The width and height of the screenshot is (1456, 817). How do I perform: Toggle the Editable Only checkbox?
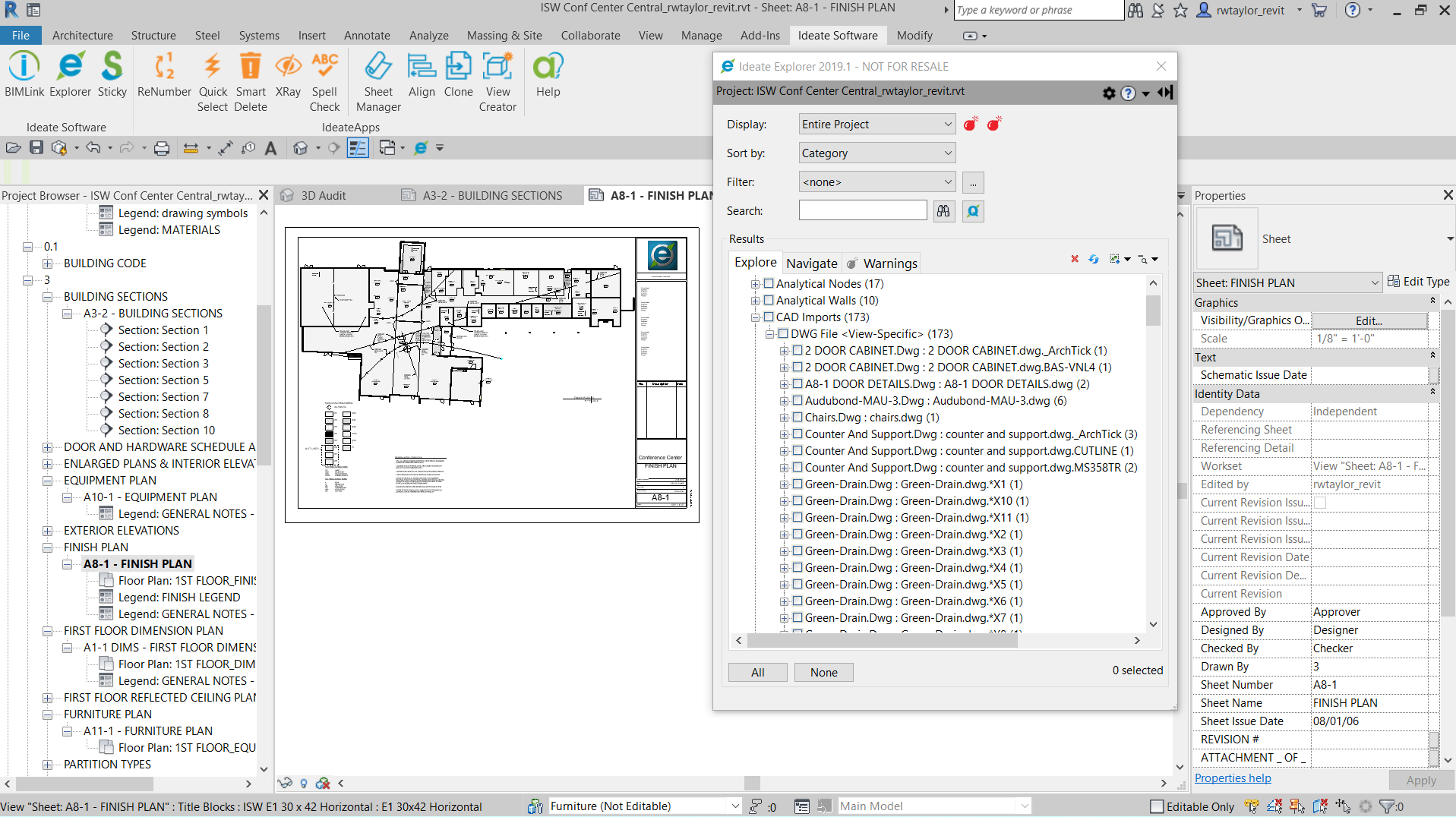[x=1157, y=806]
